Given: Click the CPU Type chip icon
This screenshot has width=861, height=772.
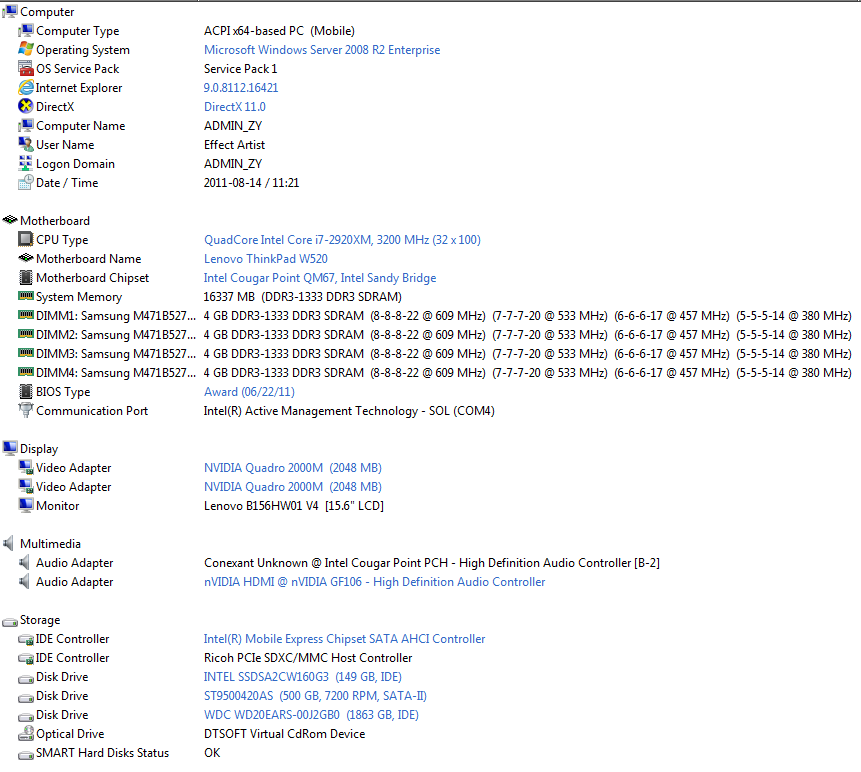Looking at the screenshot, I should [26, 239].
